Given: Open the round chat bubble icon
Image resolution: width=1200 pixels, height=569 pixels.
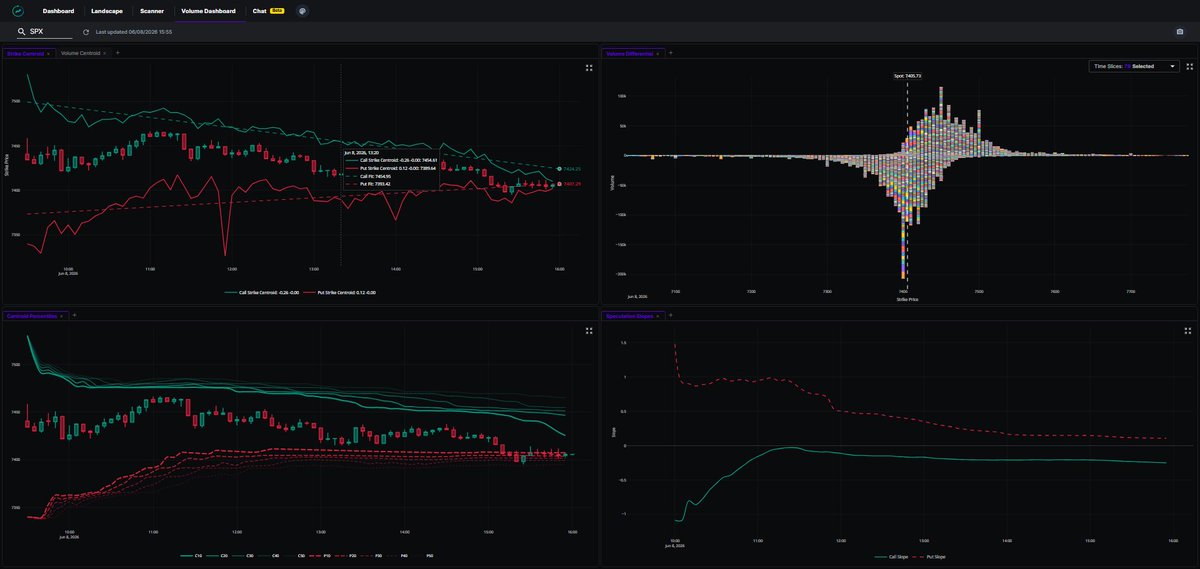Looking at the screenshot, I should pyautogui.click(x=303, y=11).
